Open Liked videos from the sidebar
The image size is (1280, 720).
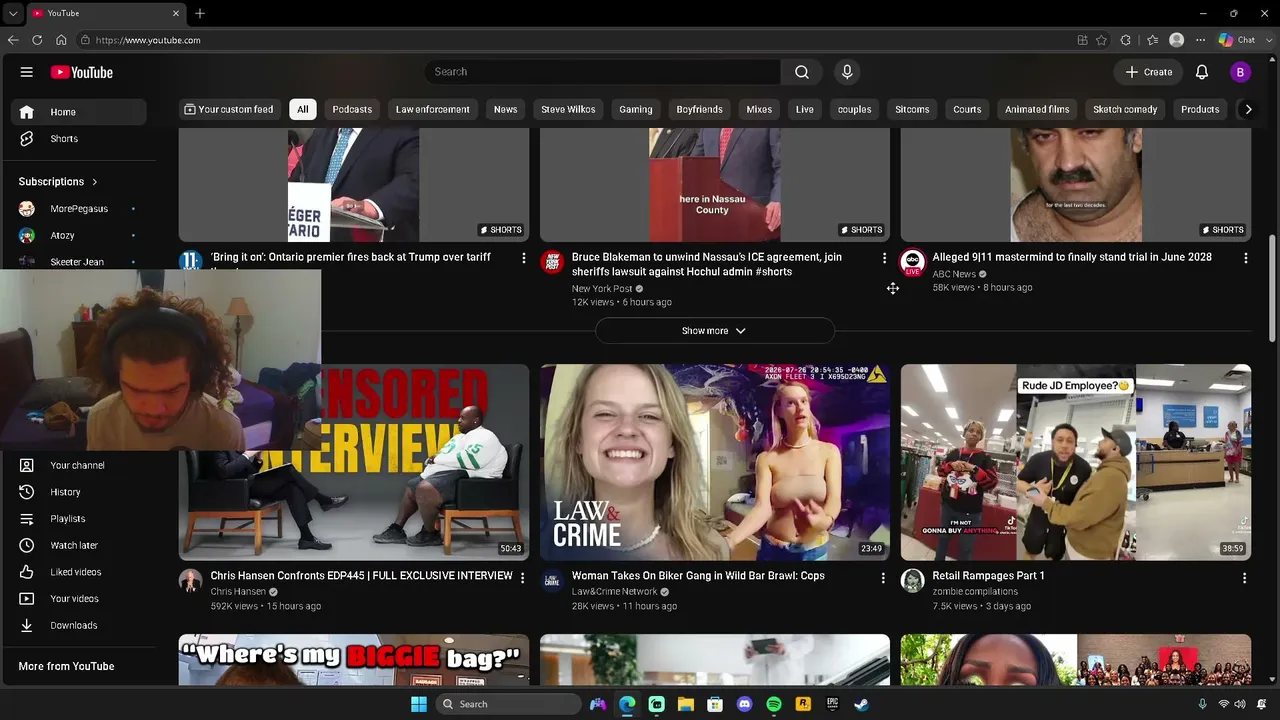(x=76, y=572)
